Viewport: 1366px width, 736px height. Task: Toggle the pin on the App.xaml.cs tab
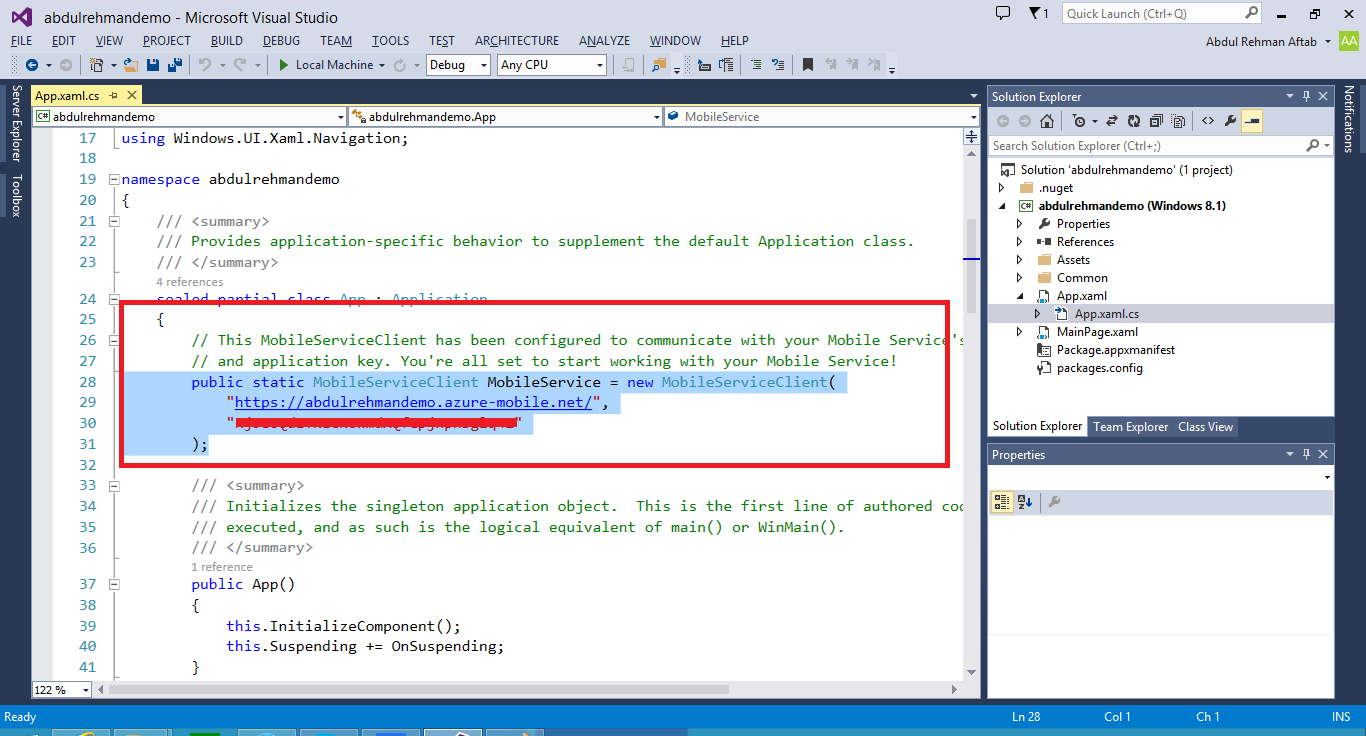coord(113,96)
